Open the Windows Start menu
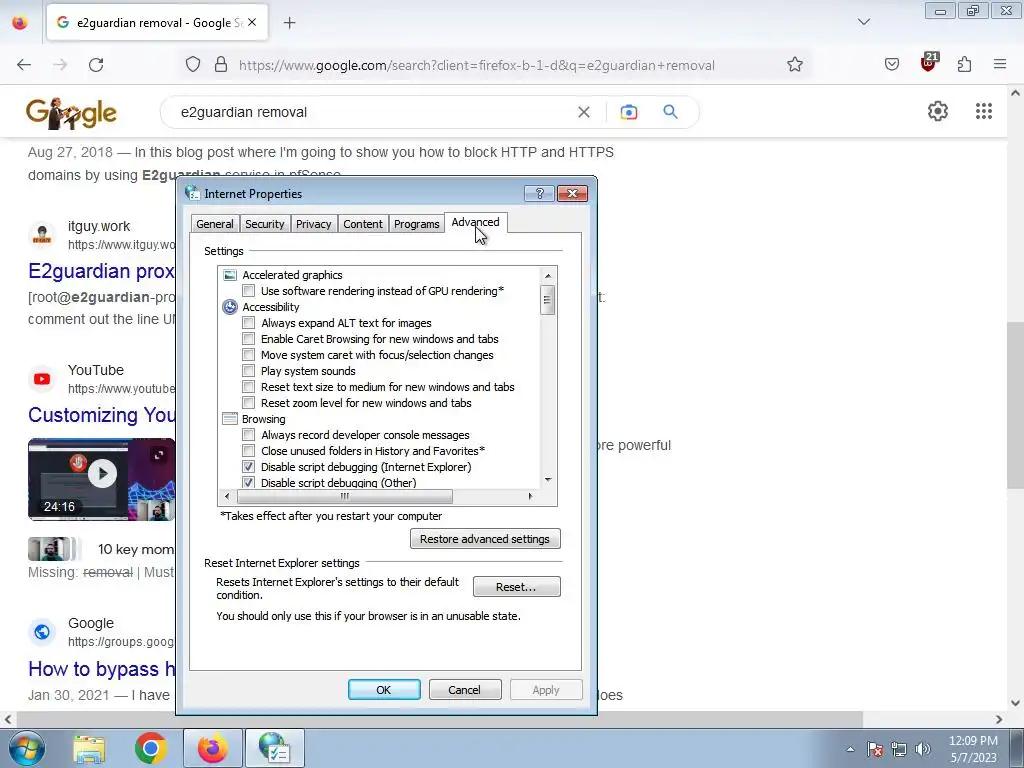This screenshot has height=768, width=1024. (x=27, y=748)
